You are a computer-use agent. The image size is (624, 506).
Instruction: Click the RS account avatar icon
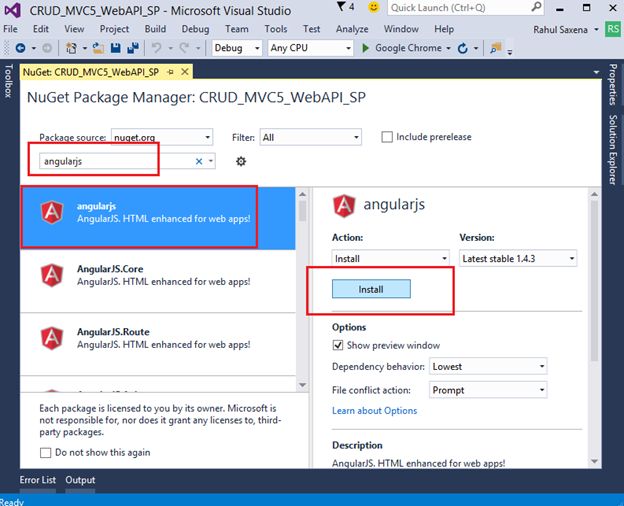(612, 29)
